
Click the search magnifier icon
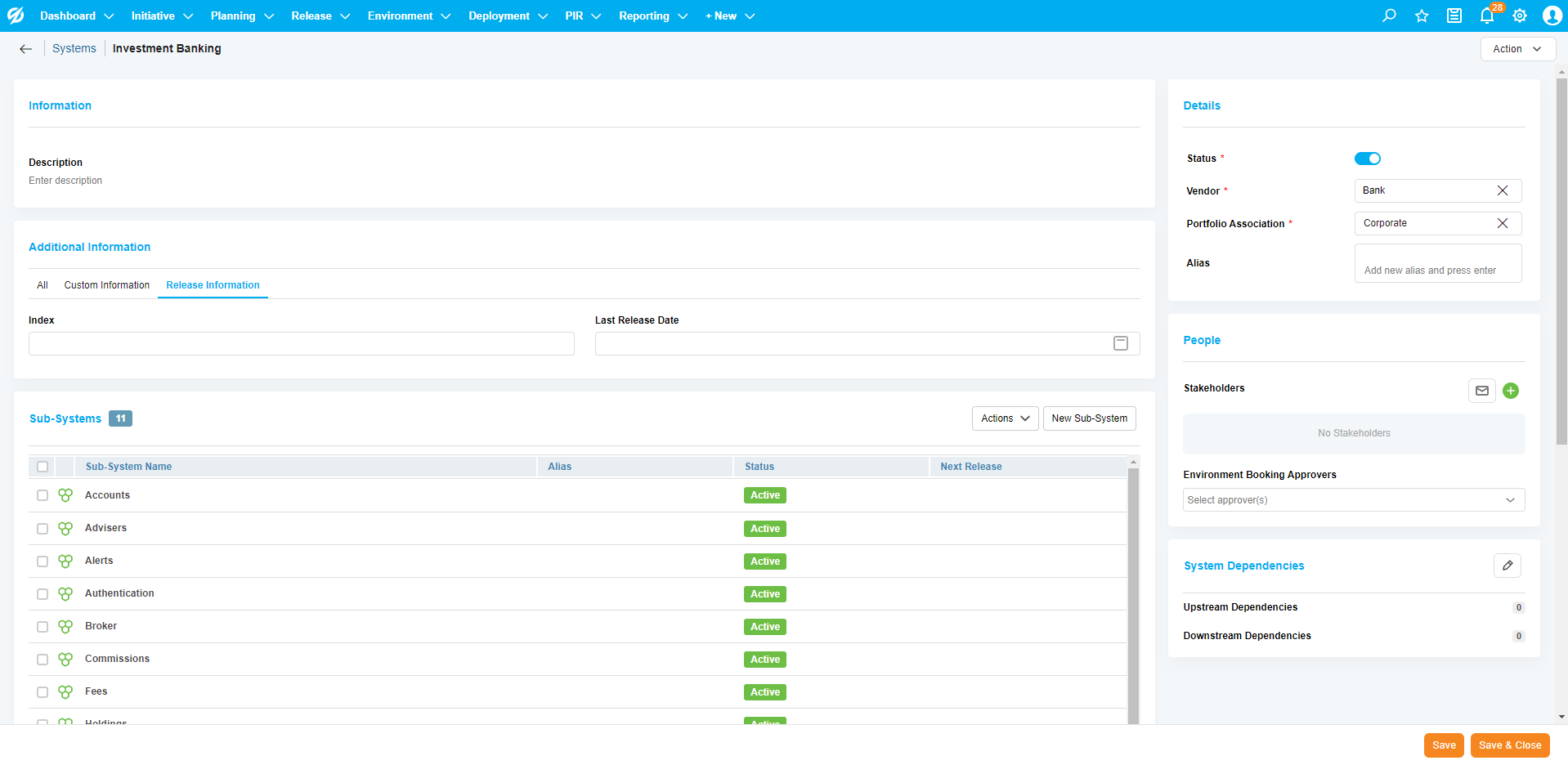[1389, 16]
